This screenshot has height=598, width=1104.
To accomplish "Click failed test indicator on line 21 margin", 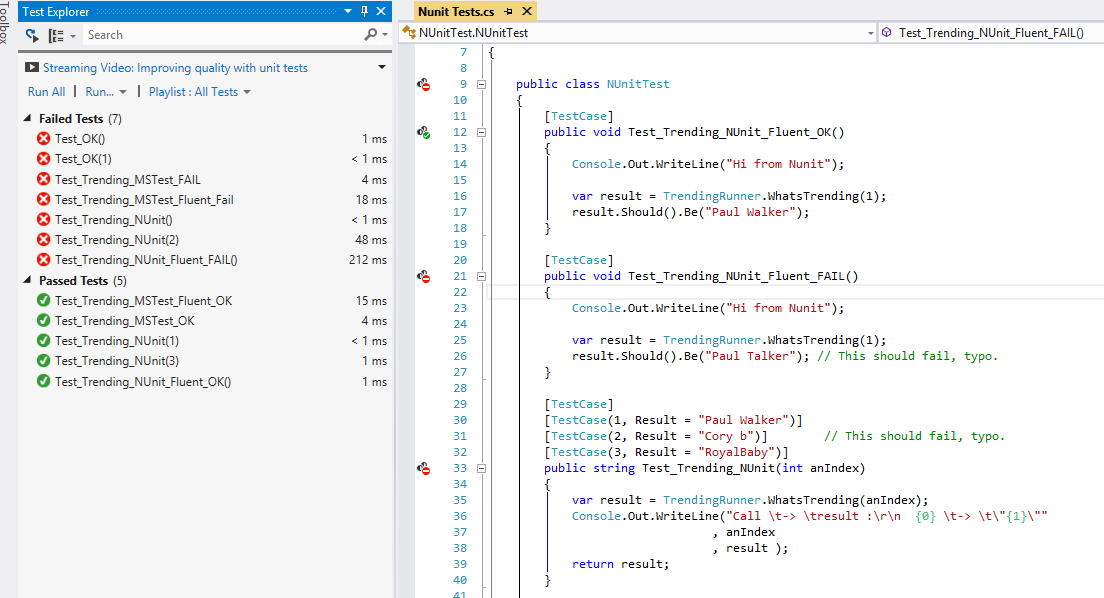I will click(x=424, y=277).
